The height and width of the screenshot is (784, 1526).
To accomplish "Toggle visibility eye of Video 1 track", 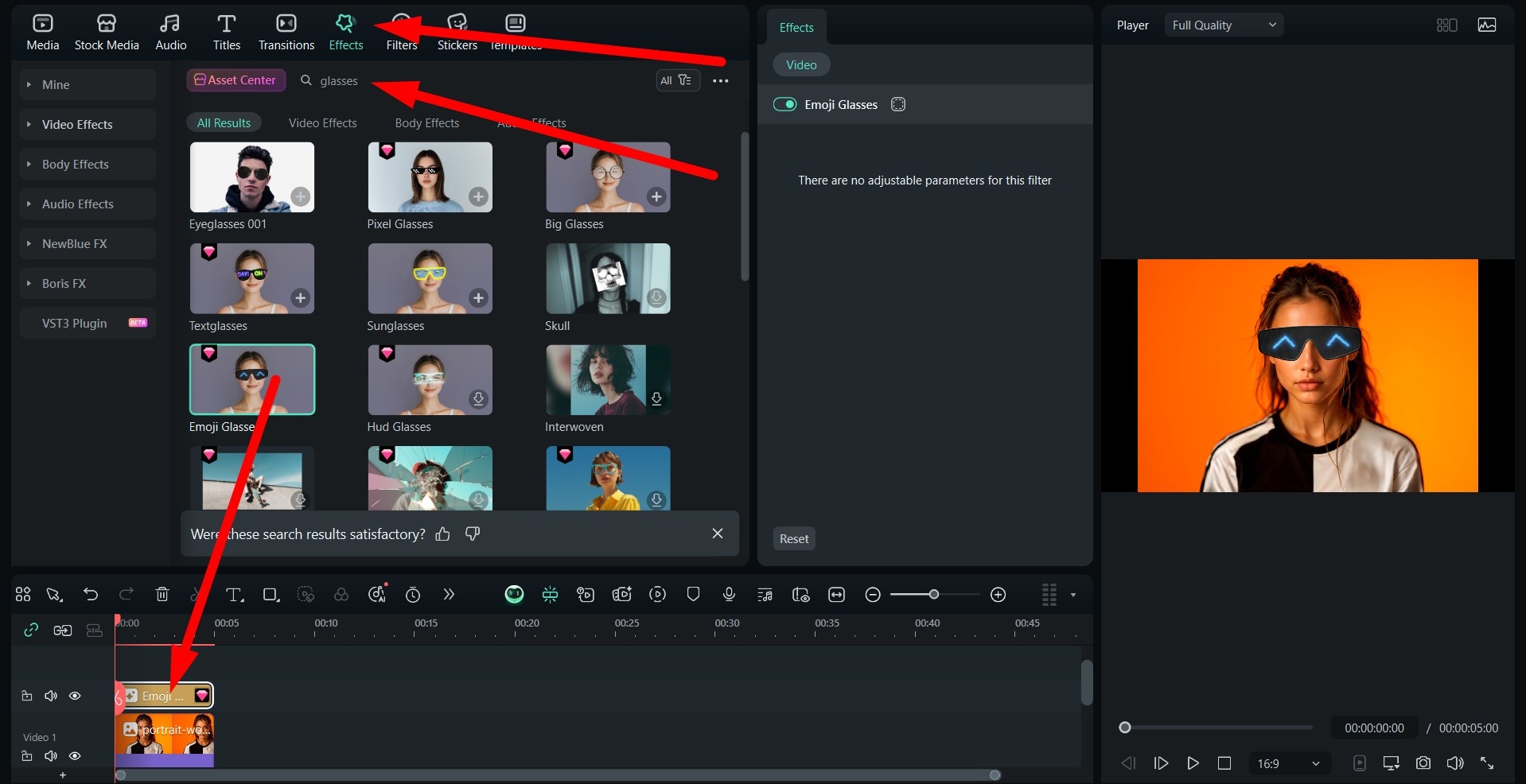I will 75,756.
